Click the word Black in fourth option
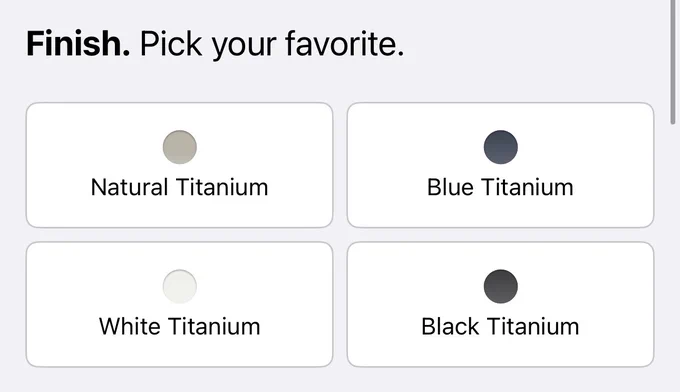The height and width of the screenshot is (392, 680). point(450,327)
